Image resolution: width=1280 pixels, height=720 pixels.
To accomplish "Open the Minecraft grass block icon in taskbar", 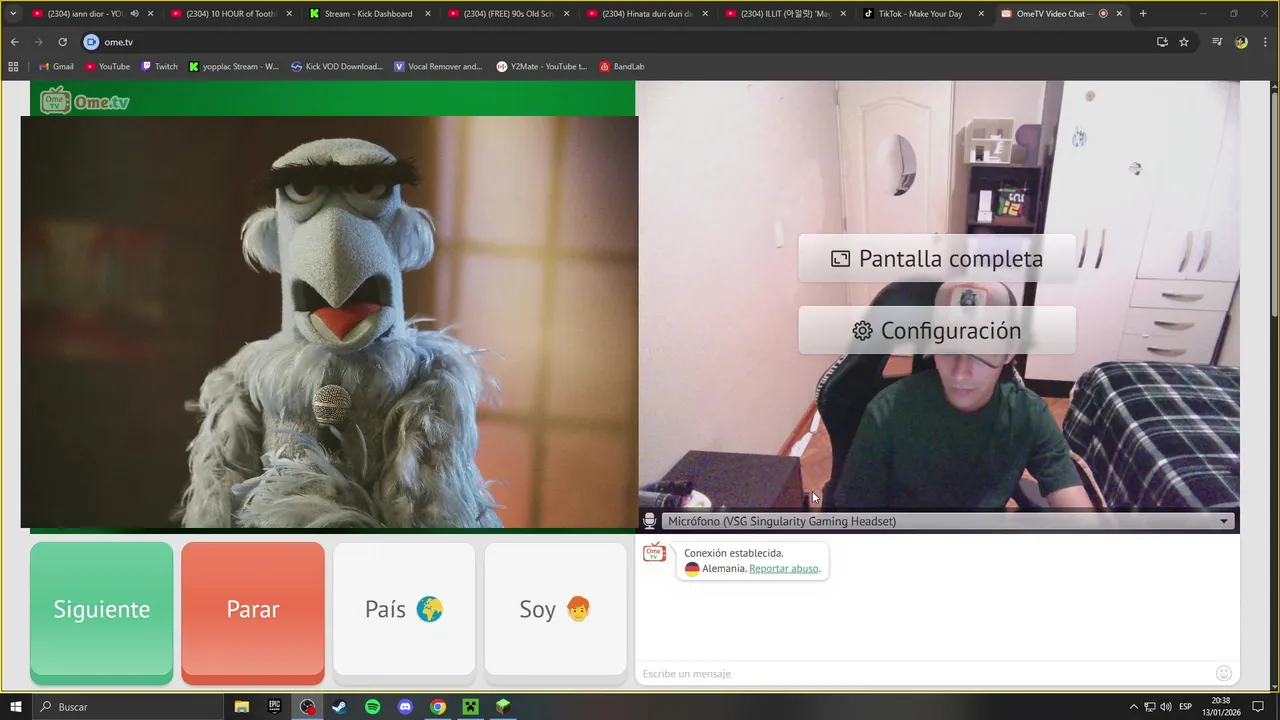I will (x=503, y=707).
